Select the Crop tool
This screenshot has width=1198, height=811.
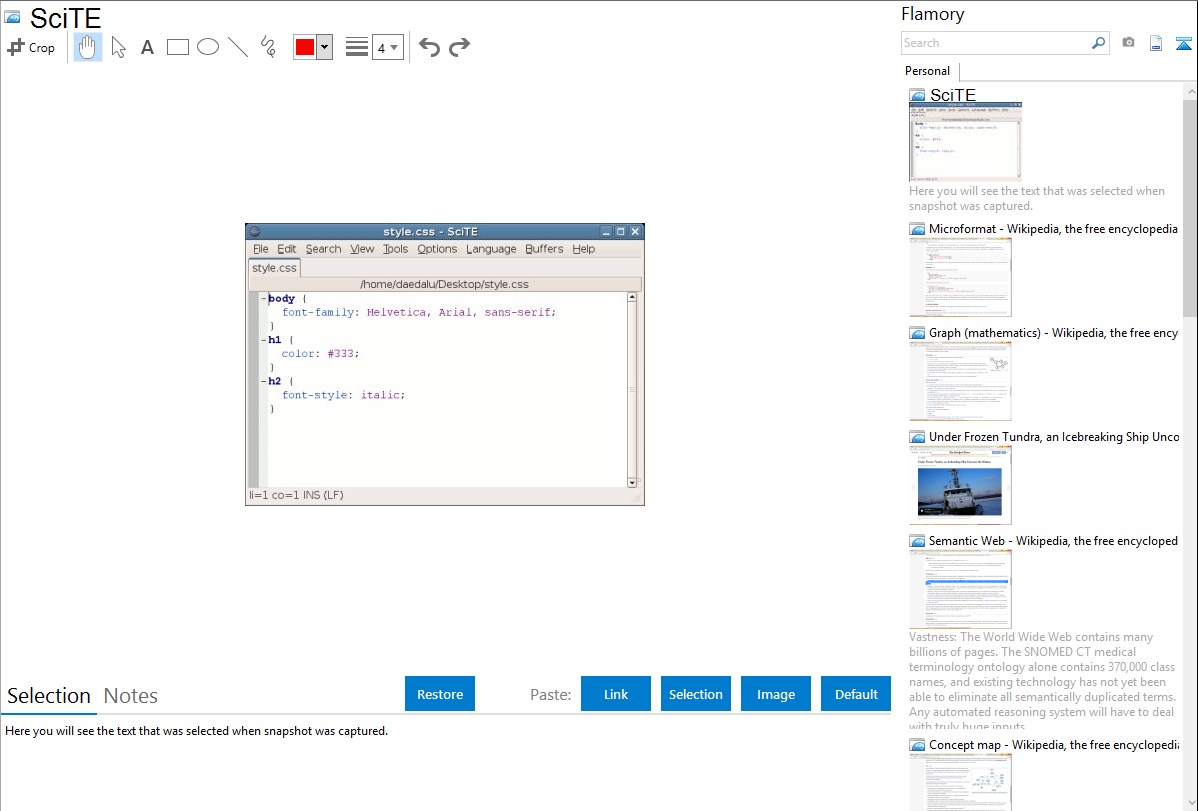coord(31,47)
